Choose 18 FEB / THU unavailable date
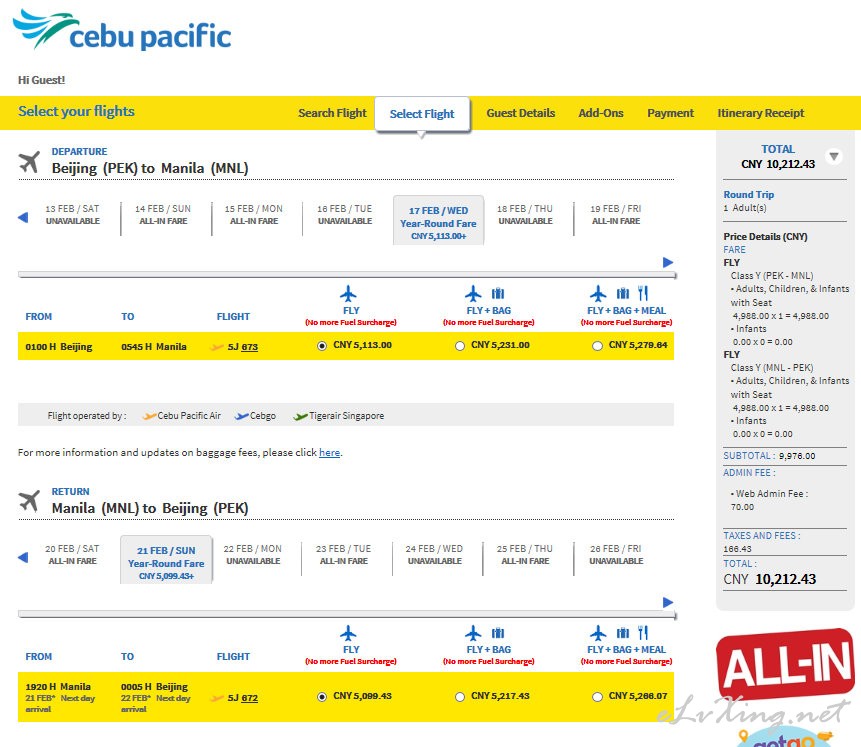This screenshot has width=861, height=747. tap(525, 215)
